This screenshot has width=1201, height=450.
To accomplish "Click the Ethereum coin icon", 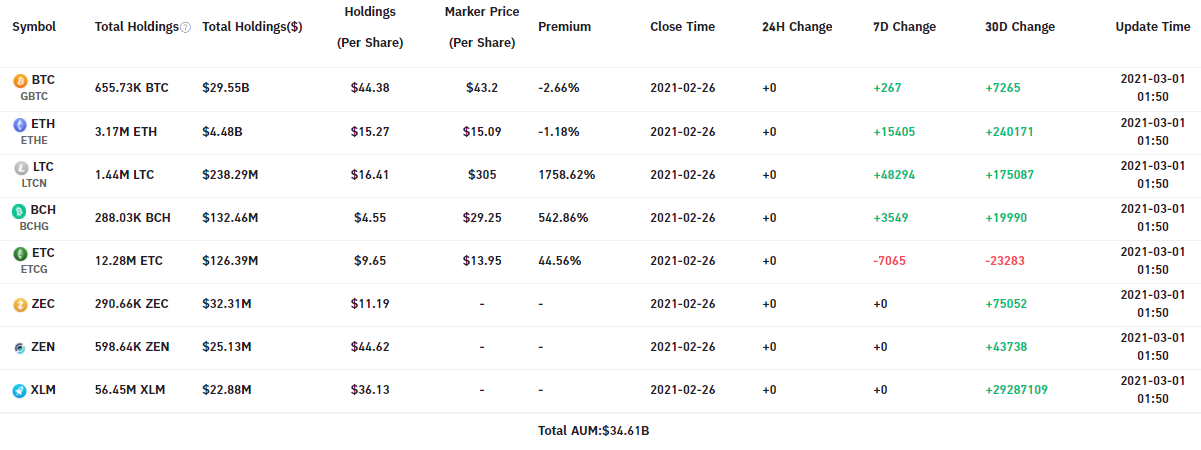I will pos(20,124).
